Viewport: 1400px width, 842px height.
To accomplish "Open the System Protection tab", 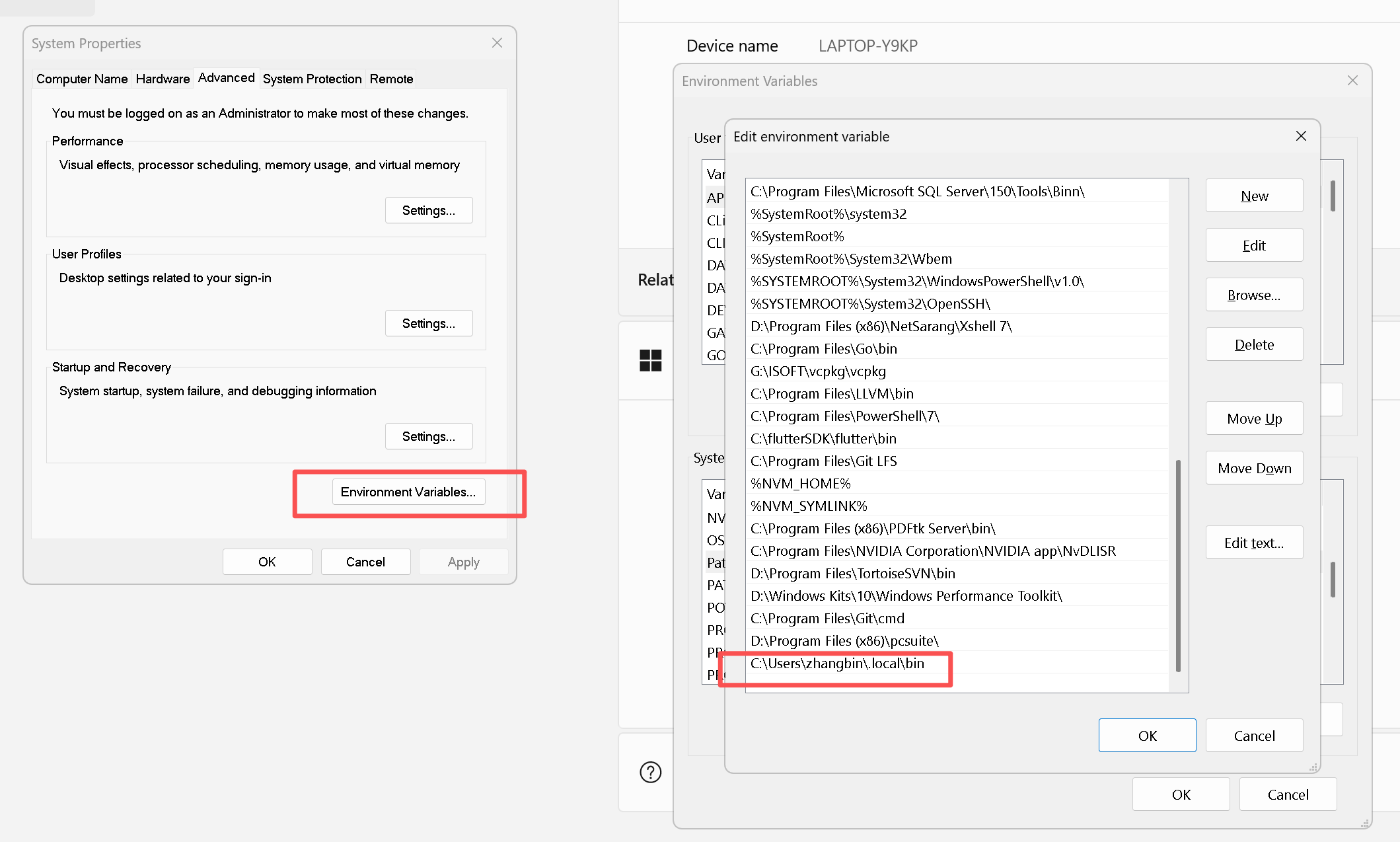I will (312, 79).
